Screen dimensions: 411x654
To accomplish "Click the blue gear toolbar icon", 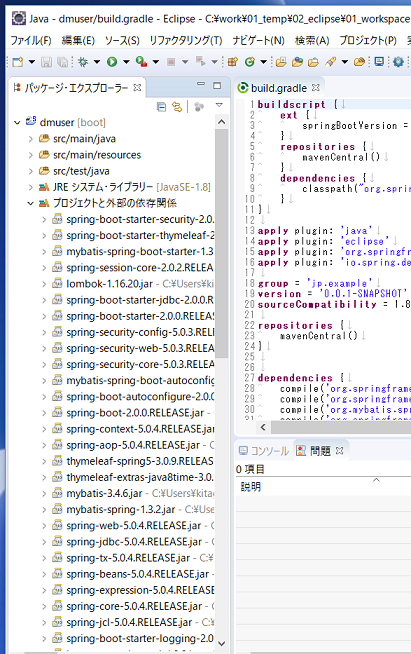I will tap(398, 62).
